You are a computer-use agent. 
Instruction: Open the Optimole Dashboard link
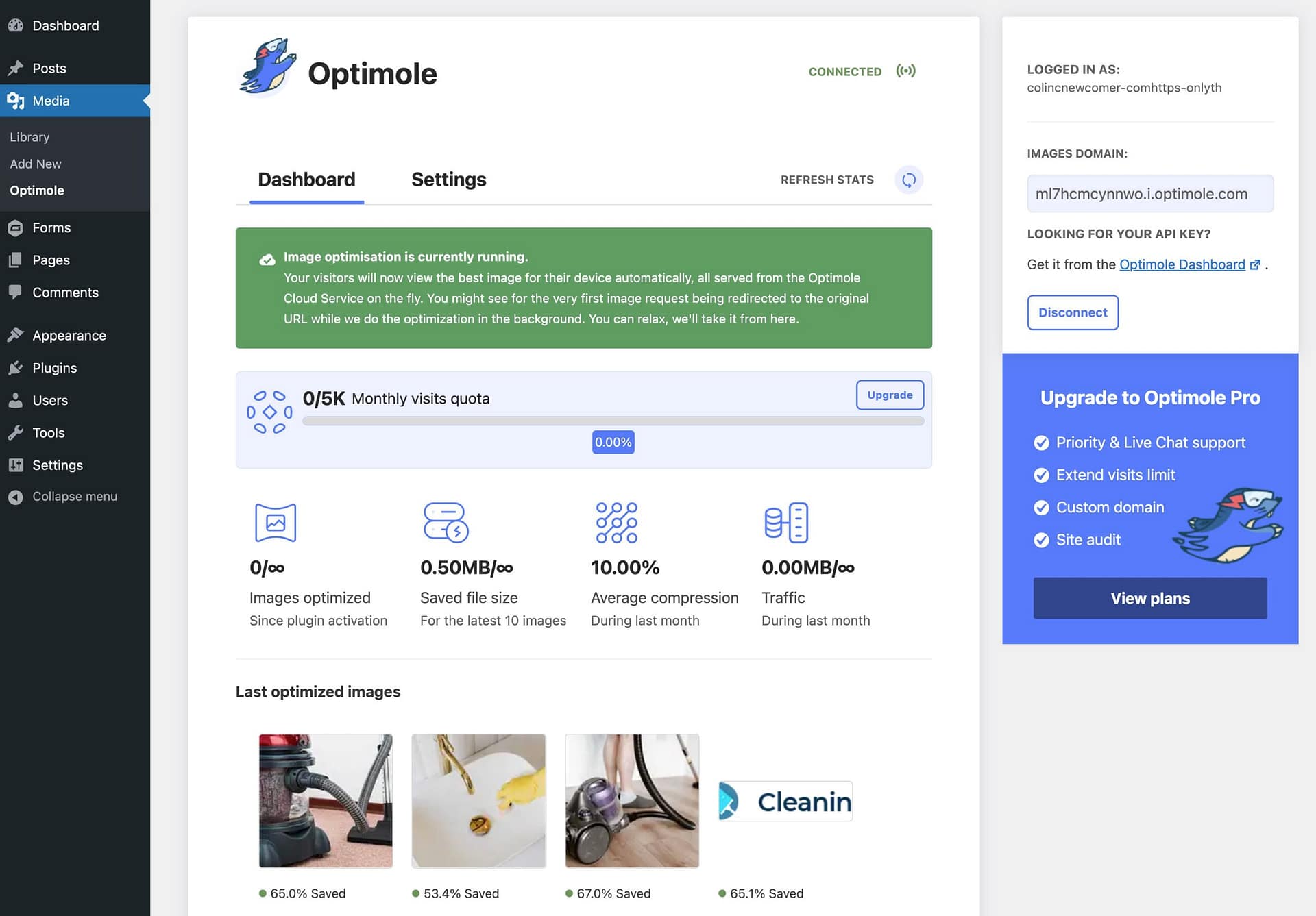[x=1182, y=264]
